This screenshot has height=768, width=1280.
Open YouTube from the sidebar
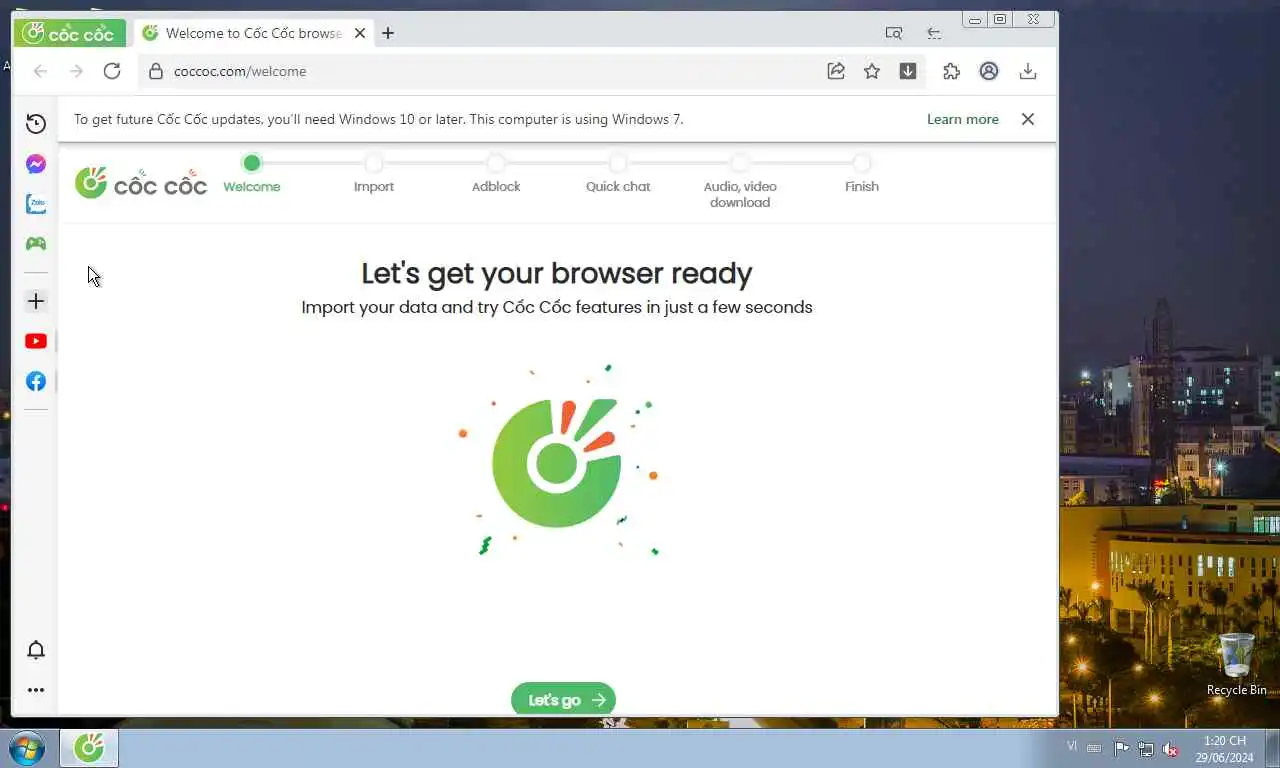(x=36, y=341)
